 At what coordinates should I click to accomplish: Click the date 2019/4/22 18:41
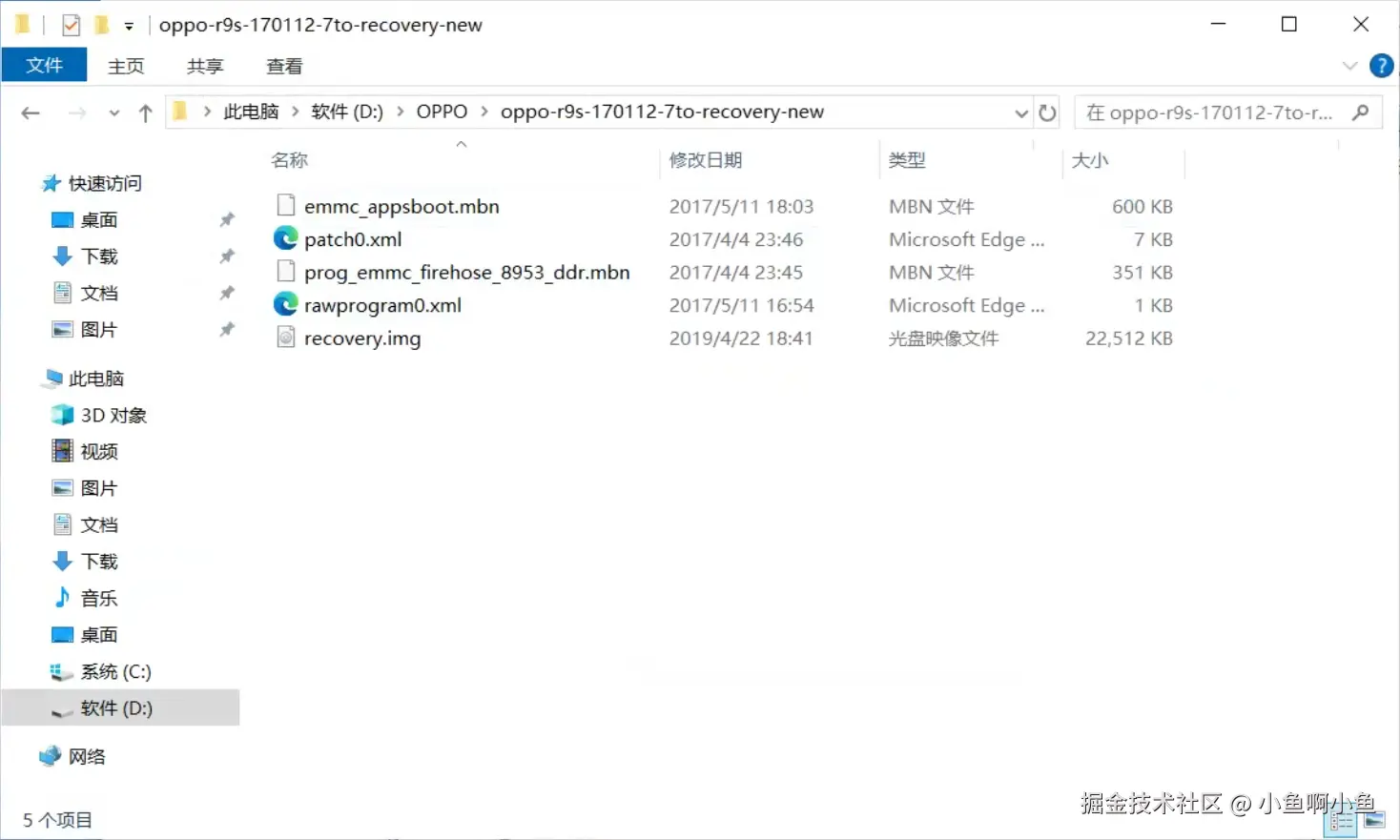(741, 338)
